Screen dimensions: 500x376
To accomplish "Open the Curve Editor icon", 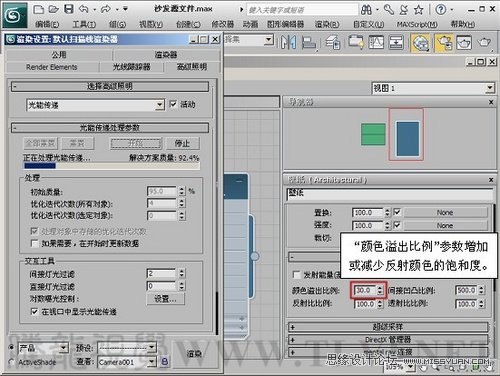I will (376, 42).
